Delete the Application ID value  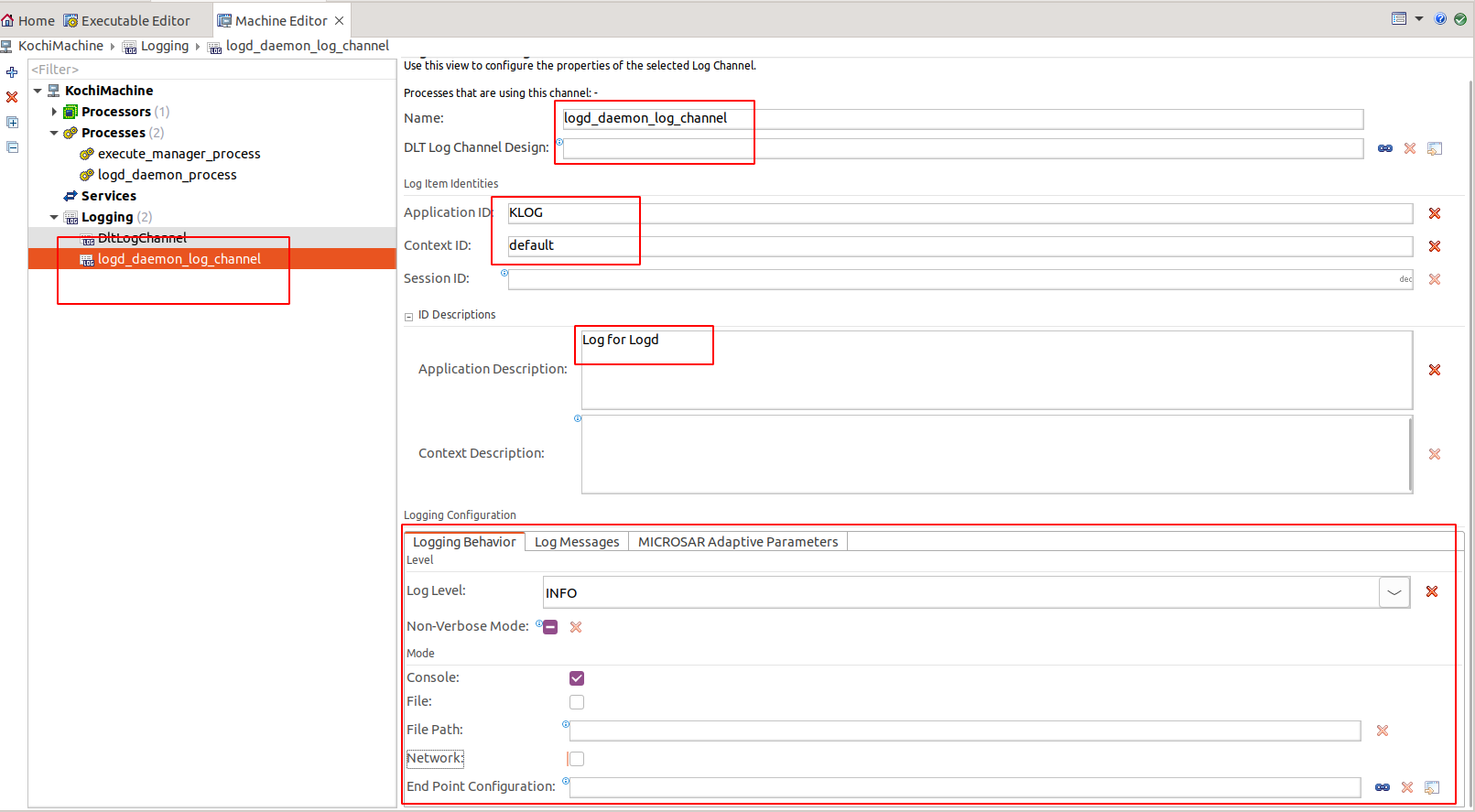click(1435, 213)
